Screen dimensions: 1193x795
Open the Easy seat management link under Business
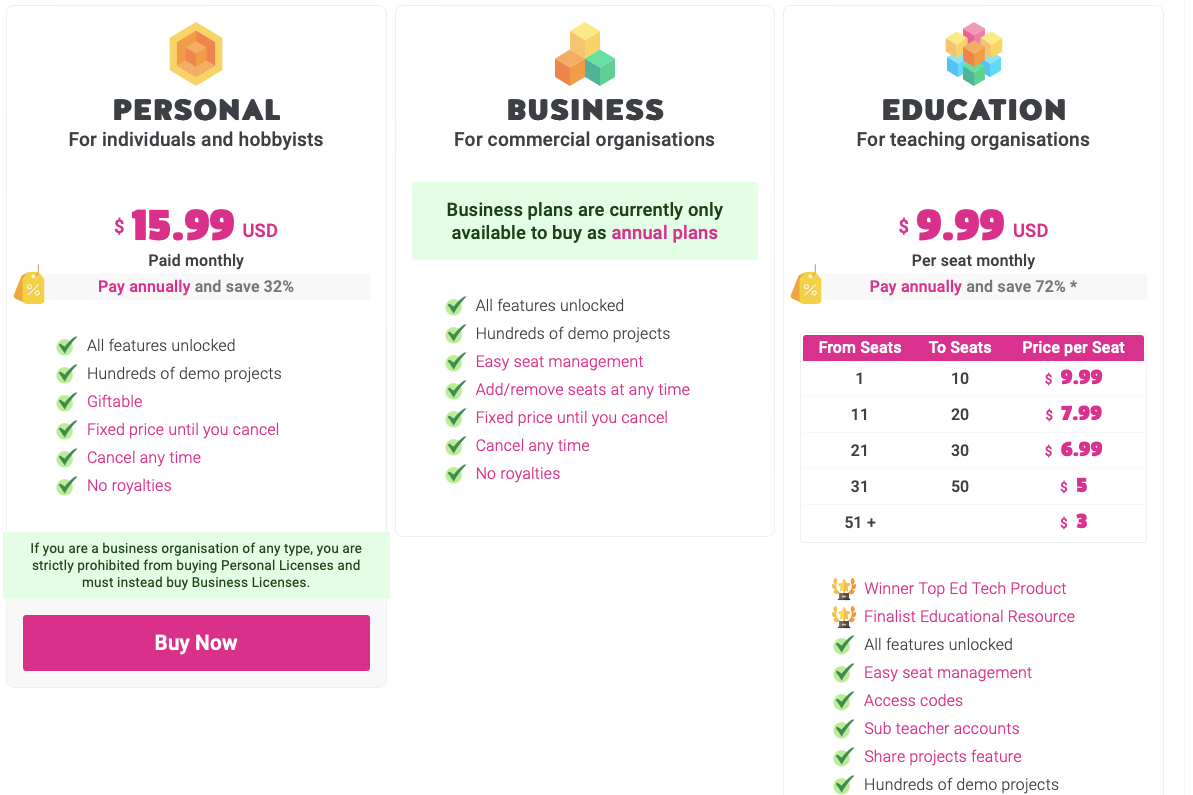pos(559,362)
